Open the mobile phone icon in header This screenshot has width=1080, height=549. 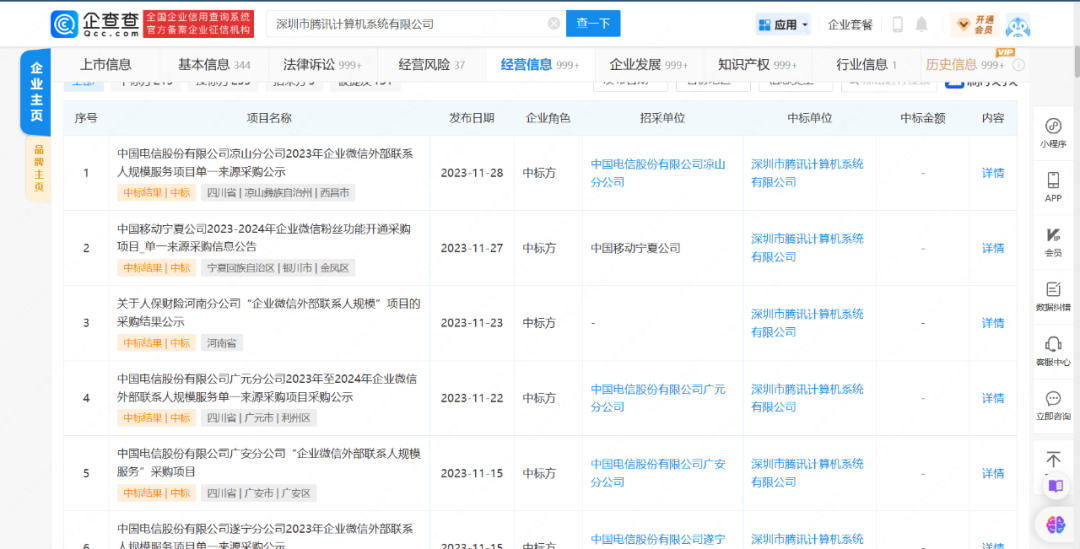coord(897,24)
